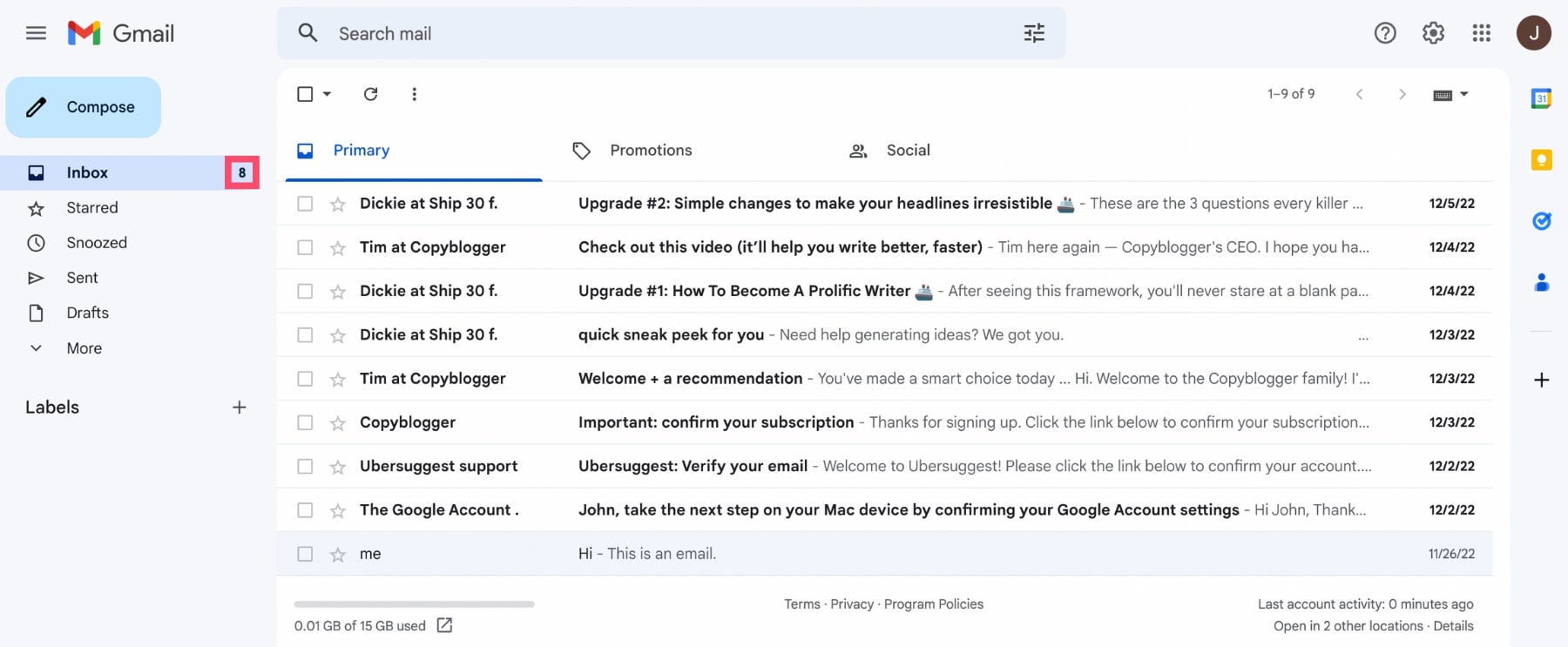
Task: Open the Help support icon
Action: point(1384,33)
